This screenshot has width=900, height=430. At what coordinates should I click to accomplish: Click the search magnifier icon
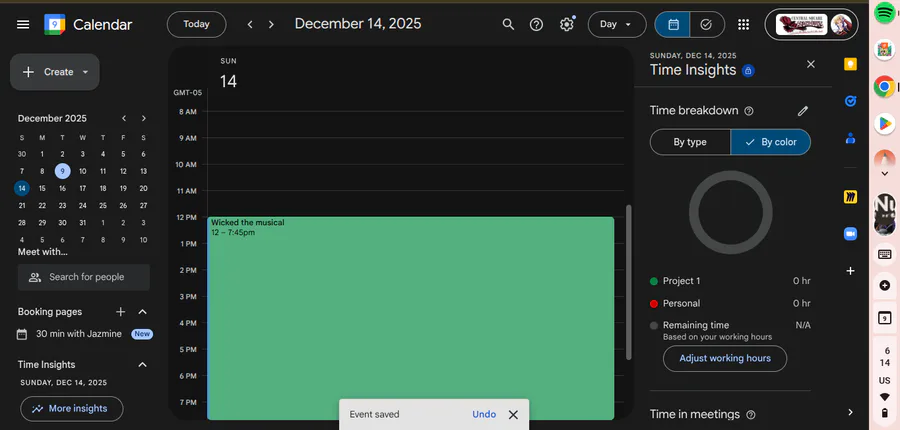(508, 24)
